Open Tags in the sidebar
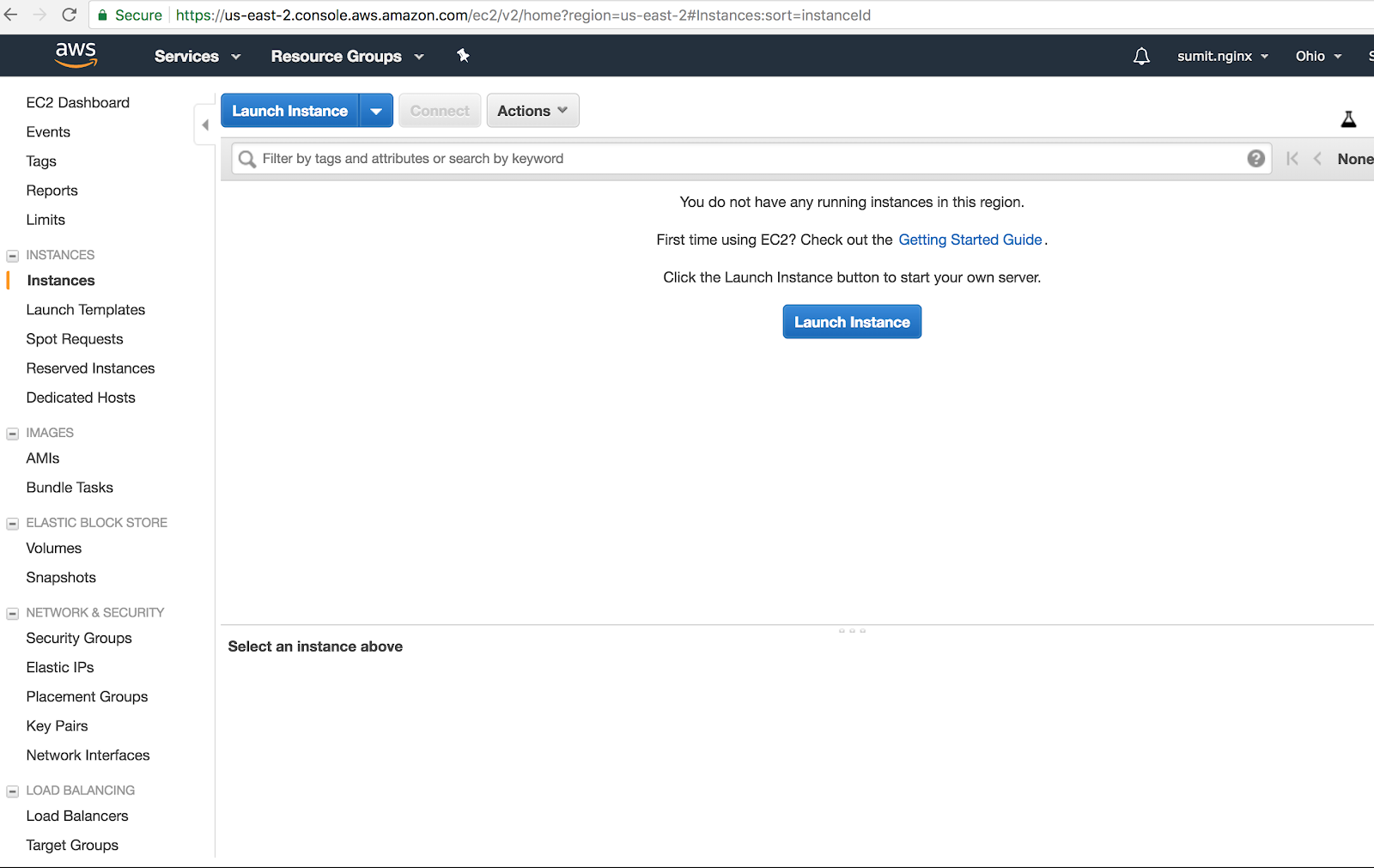Viewport: 1374px width, 868px height. (x=41, y=161)
